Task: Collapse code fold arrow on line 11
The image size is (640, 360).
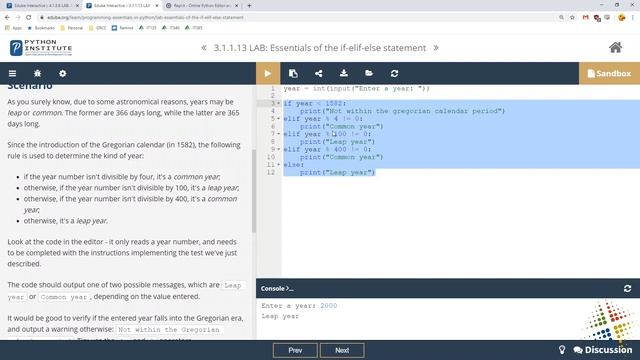Action: 279,164
